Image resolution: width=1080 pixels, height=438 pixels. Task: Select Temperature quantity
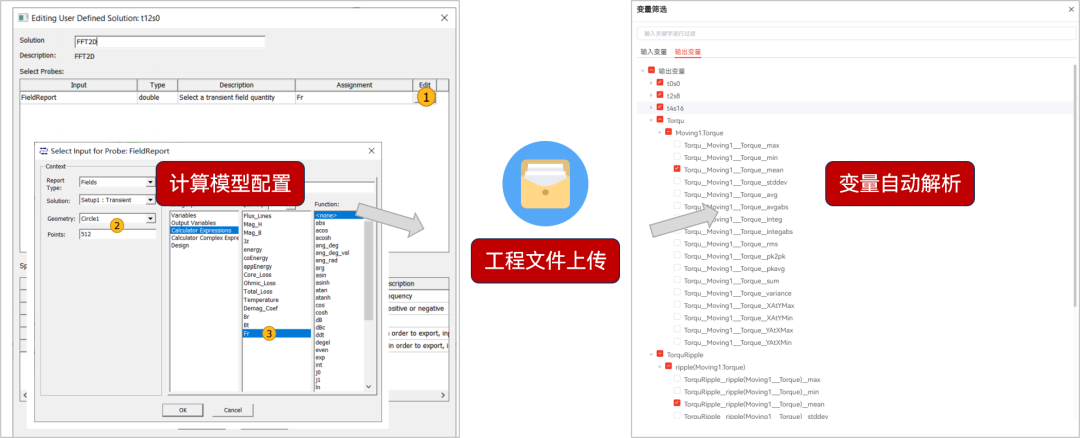260,300
